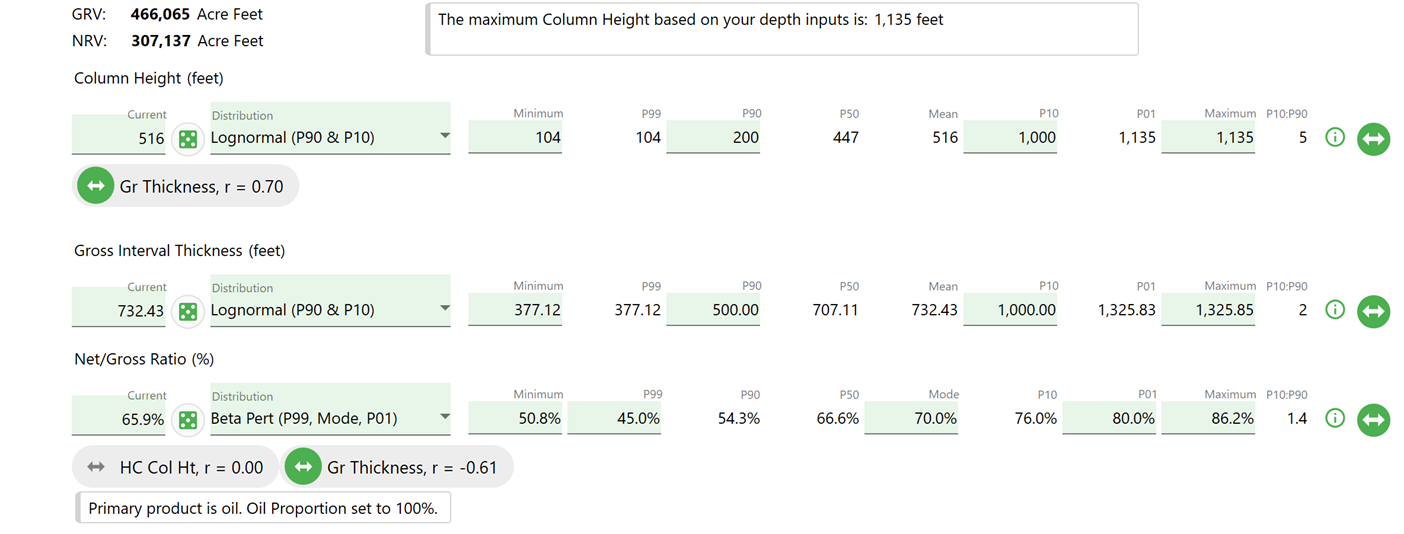Screen dimensions: 1404x534
Task: Edit the Net/Gross Ratio Mode value 70.0%
Action: click(912, 419)
